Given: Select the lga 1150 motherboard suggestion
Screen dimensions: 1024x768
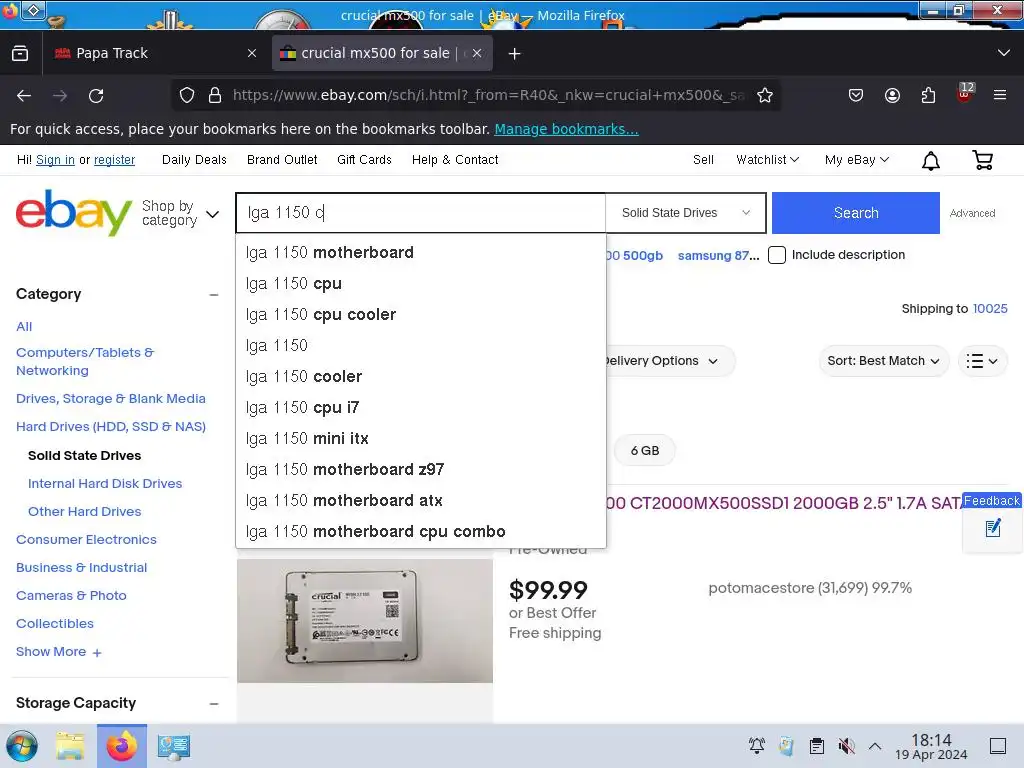Looking at the screenshot, I should 421,253.
